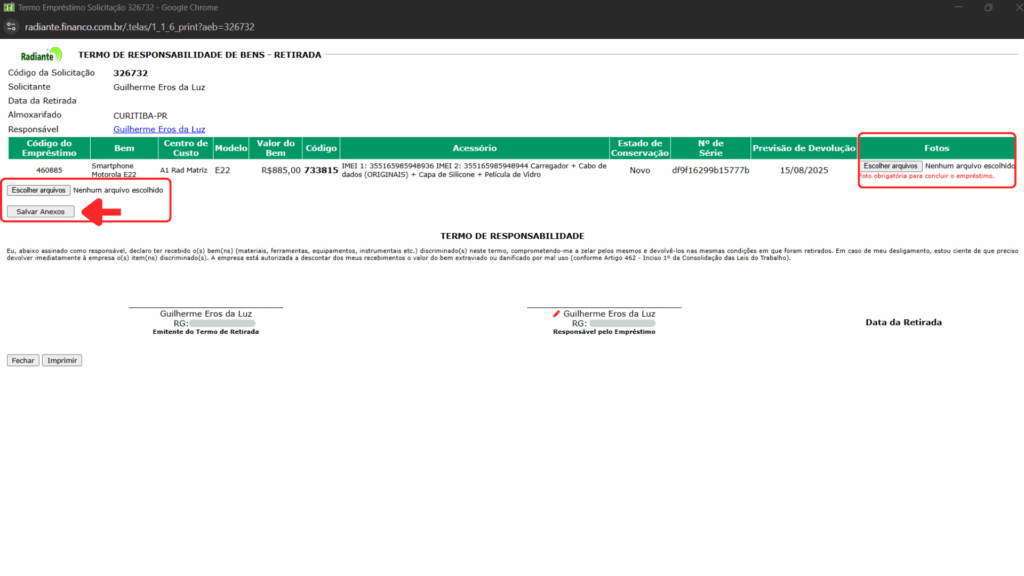Click the red pencil signature icon
This screenshot has height=576, width=1024.
pyautogui.click(x=556, y=313)
